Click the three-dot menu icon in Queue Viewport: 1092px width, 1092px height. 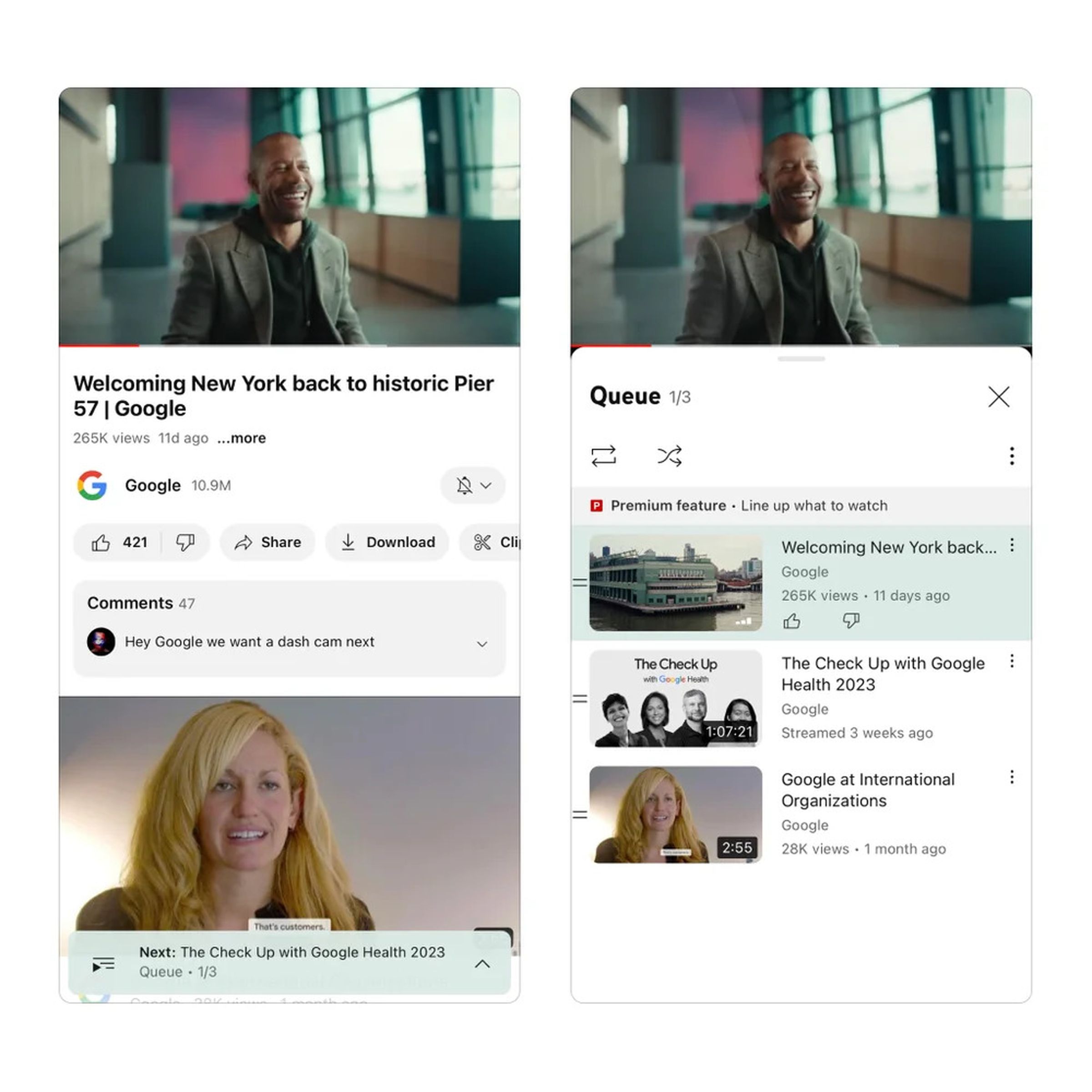tap(1013, 457)
